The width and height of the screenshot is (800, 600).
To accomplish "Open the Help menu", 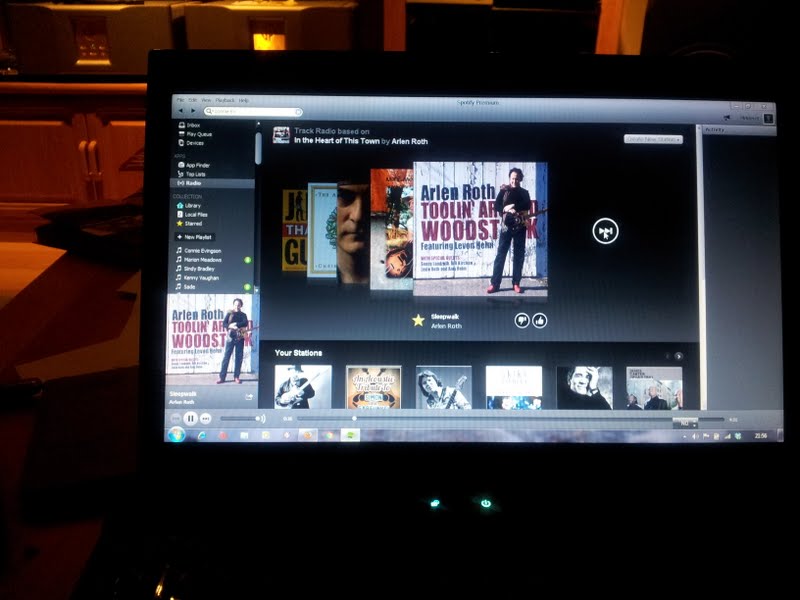I will point(243,101).
